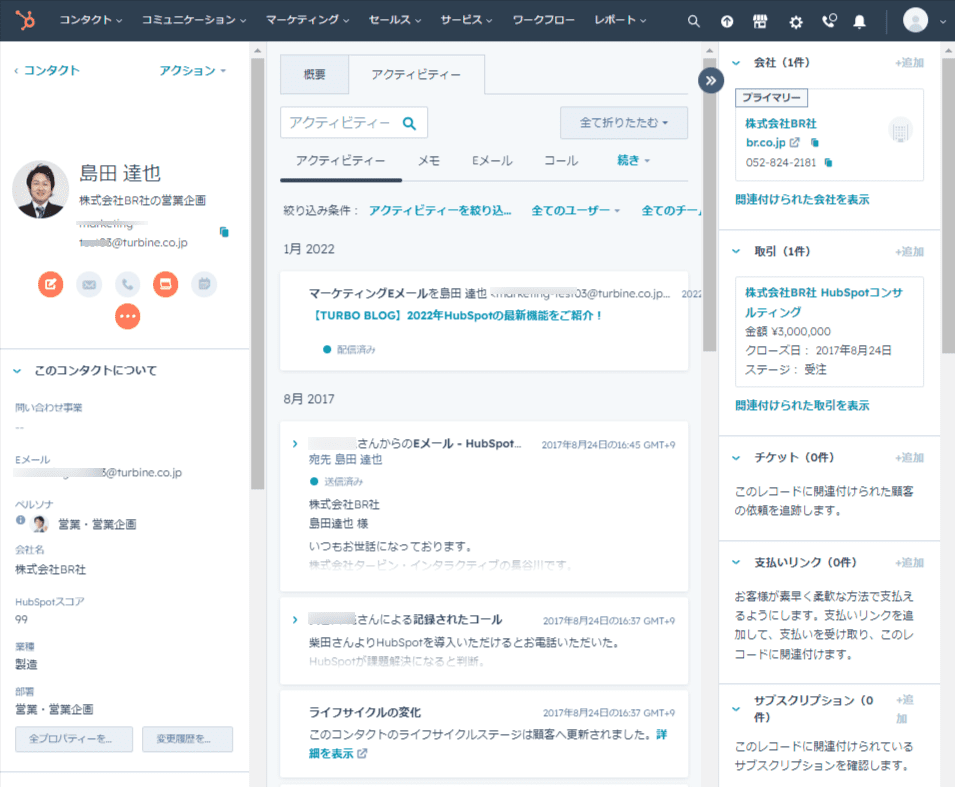This screenshot has height=787, width=955.
Task: Click the persona info icon
Action: (21, 520)
